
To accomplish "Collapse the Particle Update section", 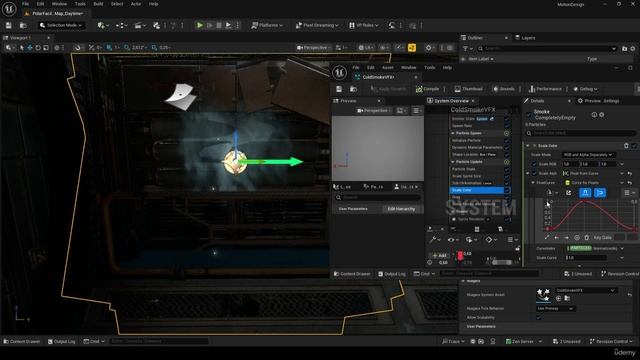I will click(x=453, y=162).
